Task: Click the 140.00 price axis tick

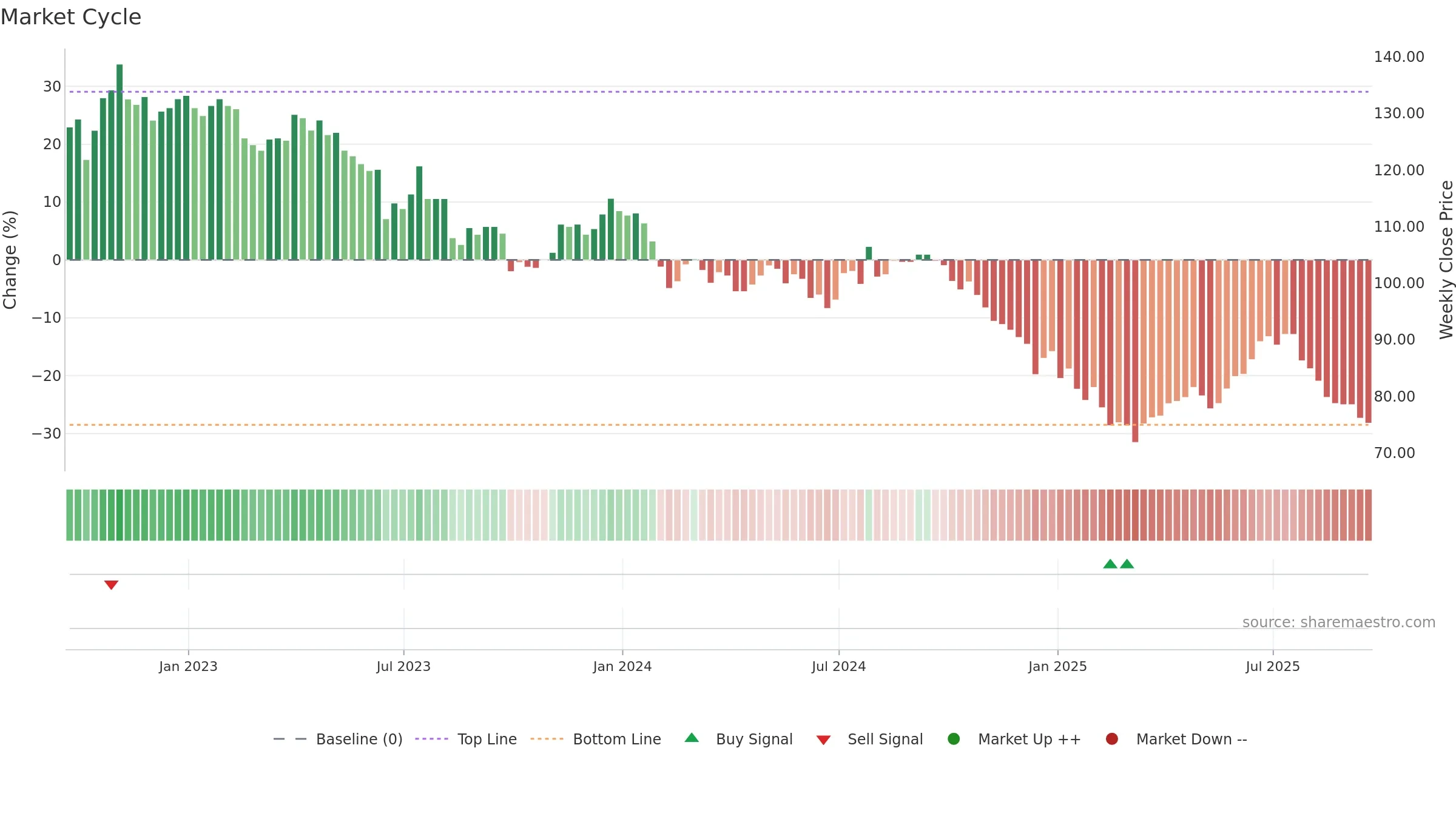Action: click(x=1399, y=56)
